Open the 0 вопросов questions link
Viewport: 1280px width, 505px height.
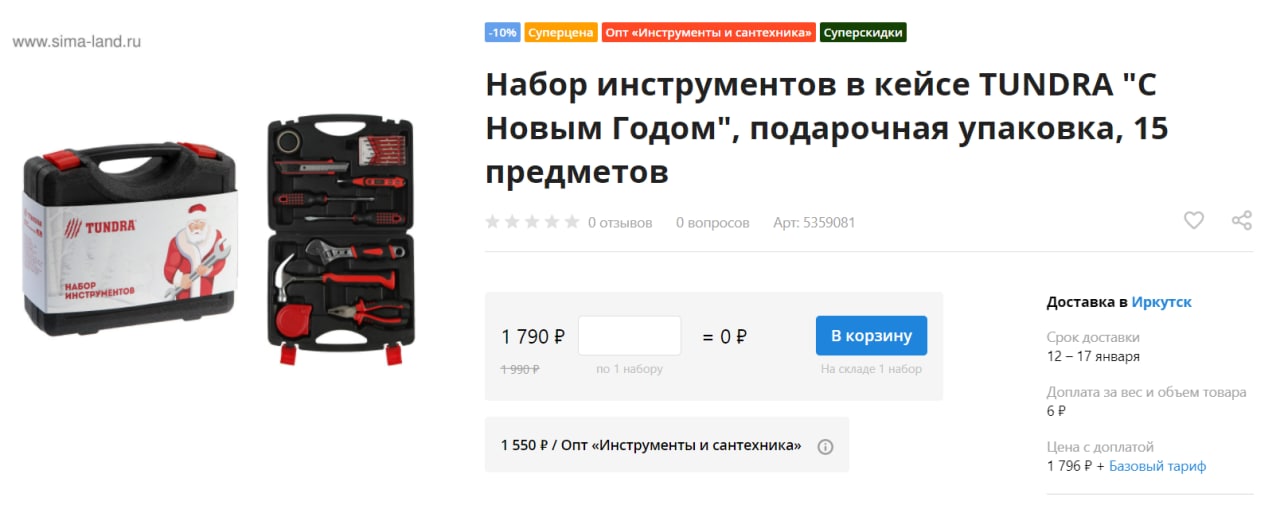[713, 222]
